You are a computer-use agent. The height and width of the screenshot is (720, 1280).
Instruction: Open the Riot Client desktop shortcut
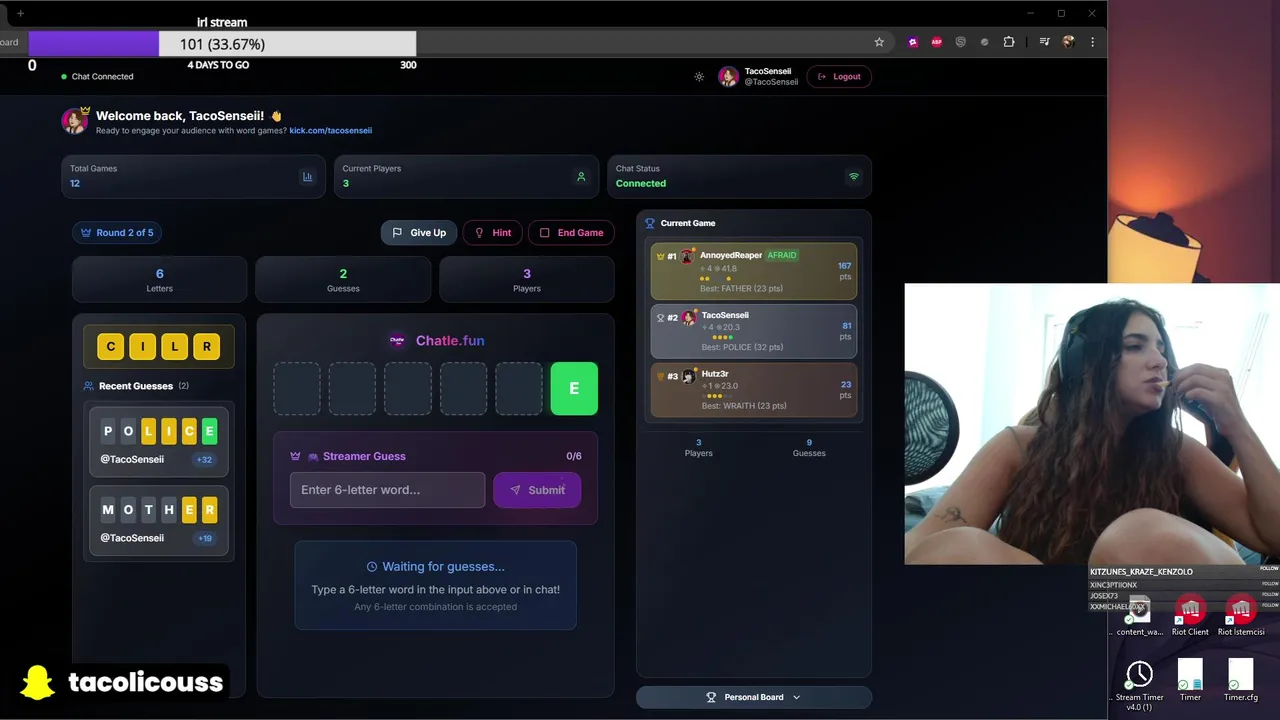[1190, 616]
